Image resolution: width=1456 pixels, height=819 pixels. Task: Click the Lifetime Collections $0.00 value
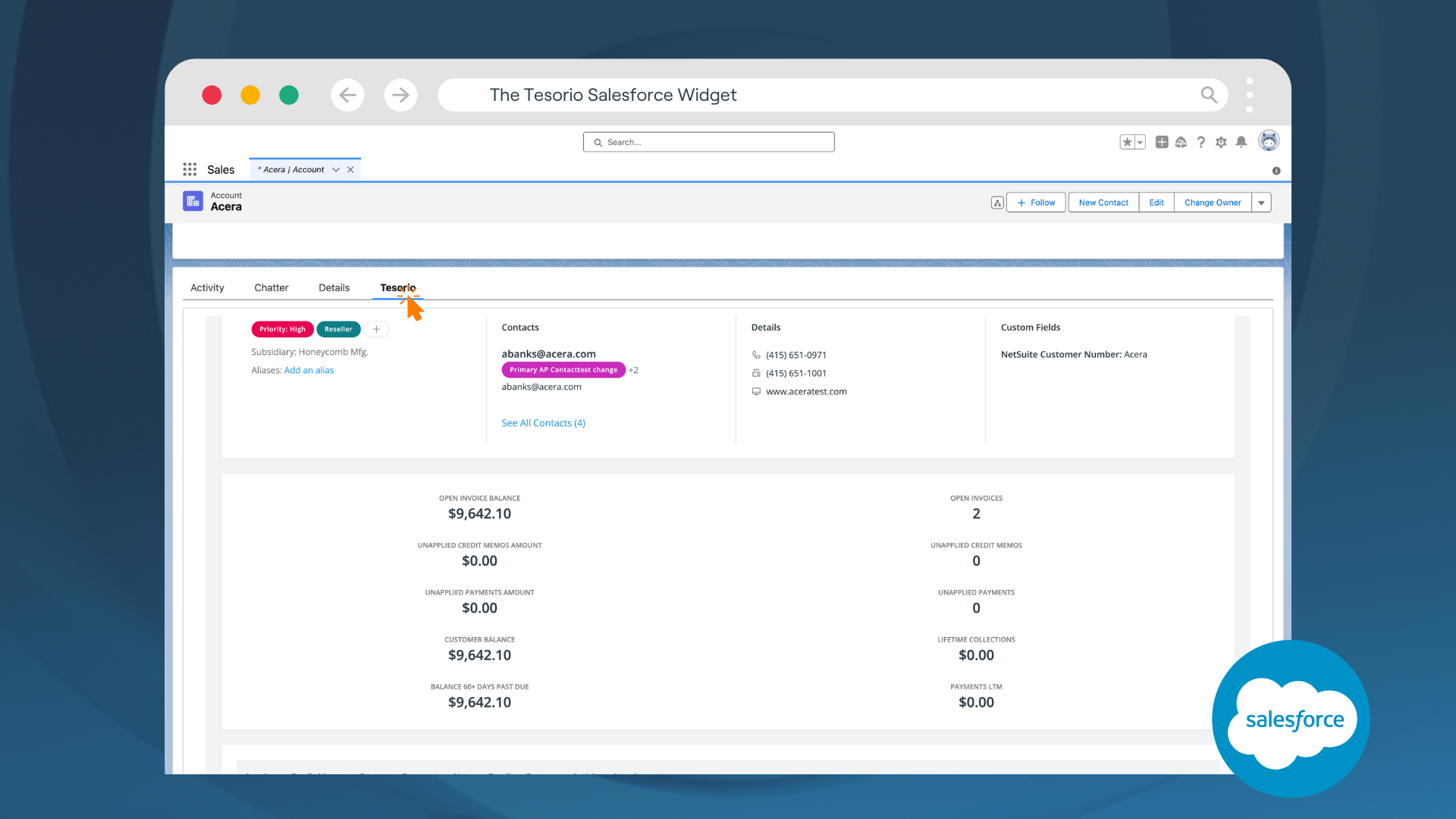(976, 654)
